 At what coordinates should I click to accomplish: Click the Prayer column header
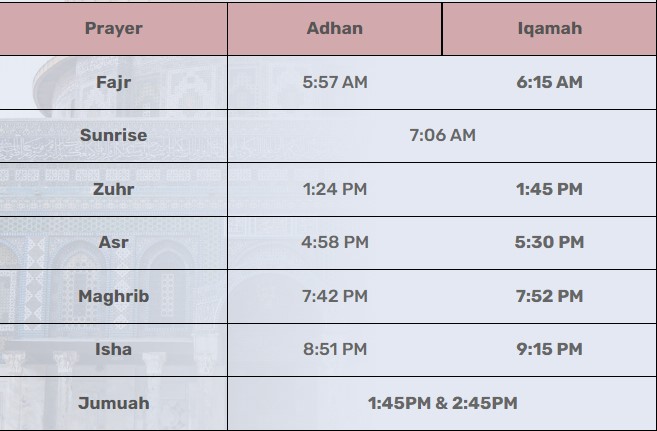point(114,28)
